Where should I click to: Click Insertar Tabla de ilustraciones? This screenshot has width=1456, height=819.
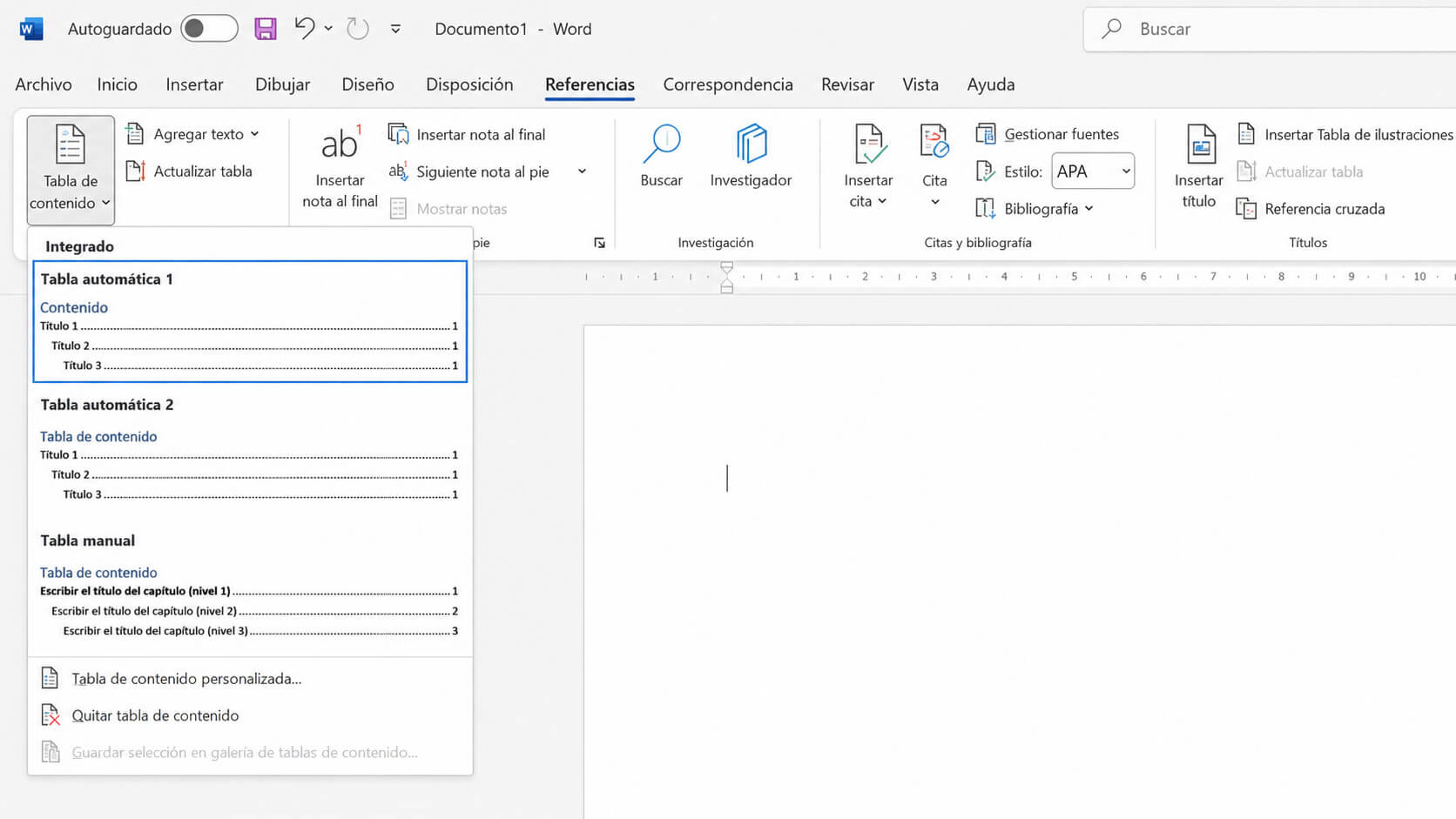pos(1345,134)
